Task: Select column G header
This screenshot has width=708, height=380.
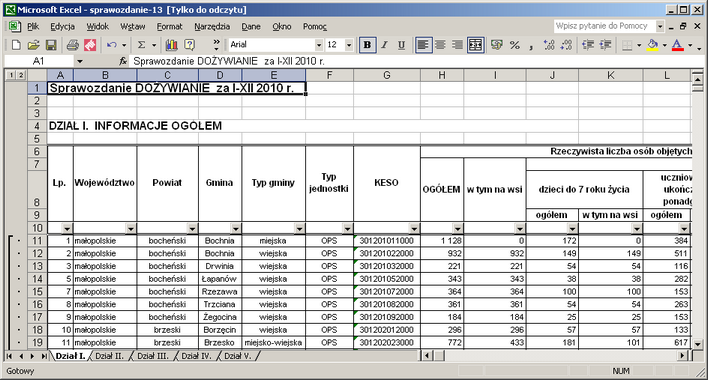Action: click(387, 75)
